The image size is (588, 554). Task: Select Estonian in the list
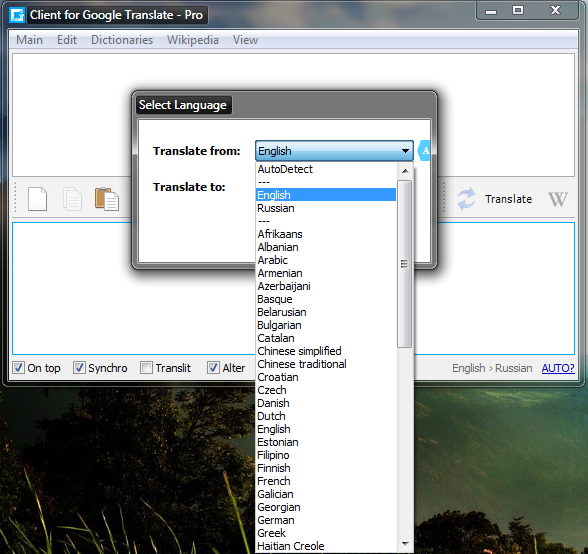pos(326,442)
